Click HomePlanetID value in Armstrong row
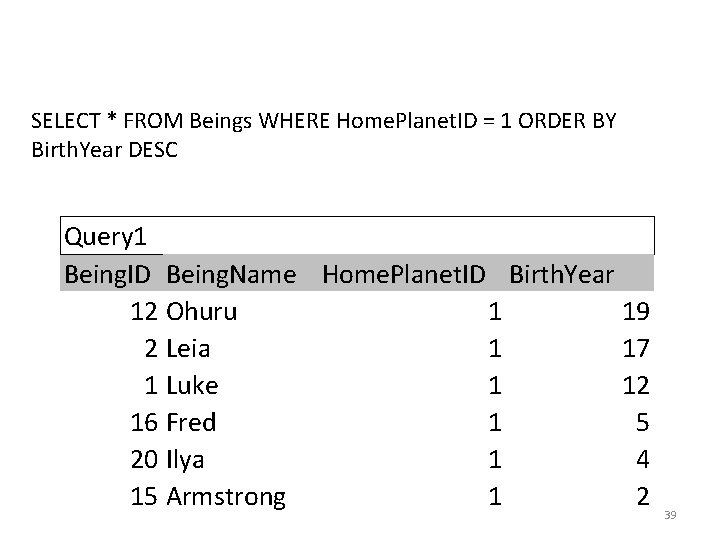720x540 pixels. [495, 496]
